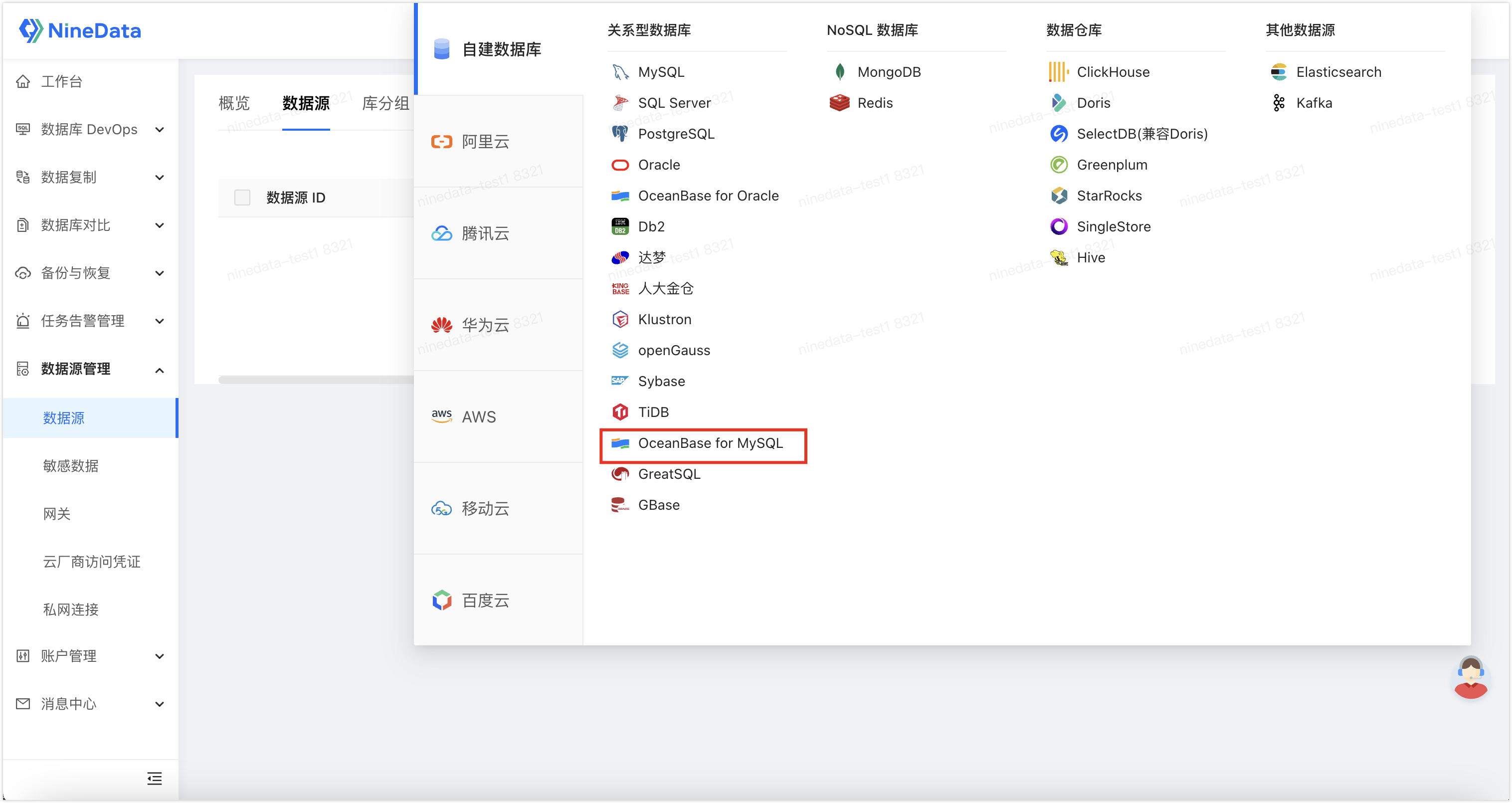Choose OceanBase for Oracle data source
Viewport: 1512px width, 803px height.
point(696,196)
